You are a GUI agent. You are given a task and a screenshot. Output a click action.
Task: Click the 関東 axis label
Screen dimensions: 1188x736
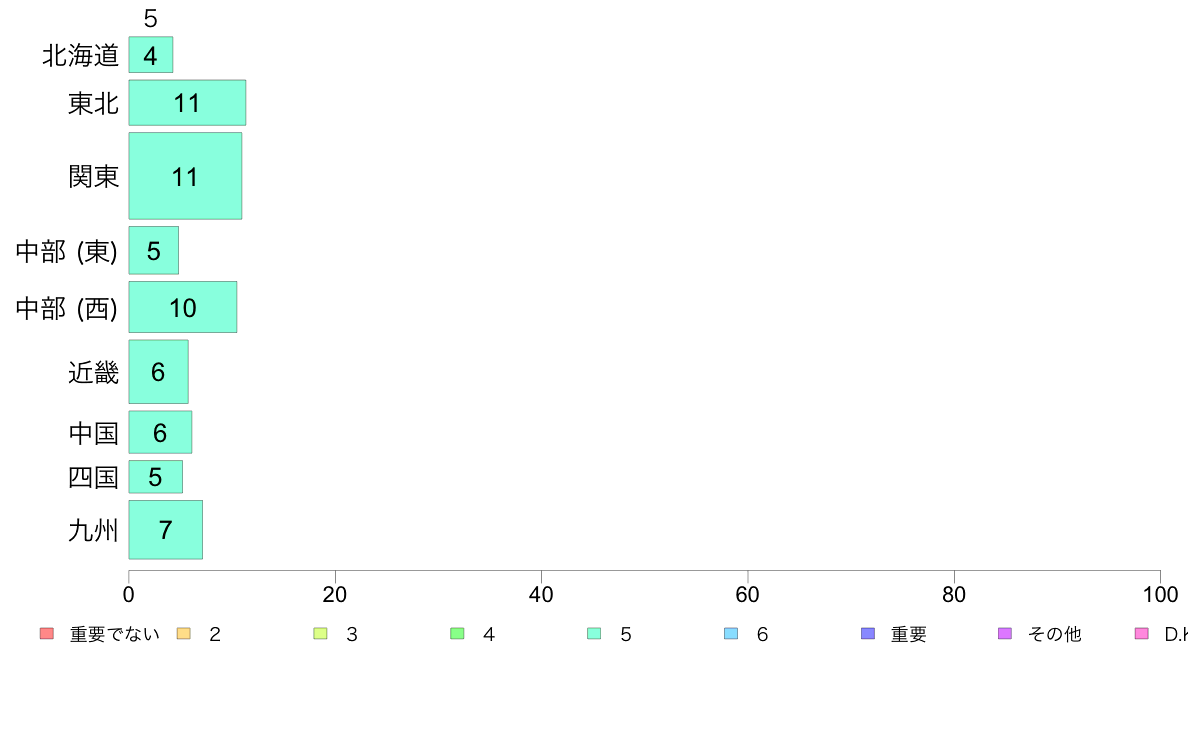point(93,177)
